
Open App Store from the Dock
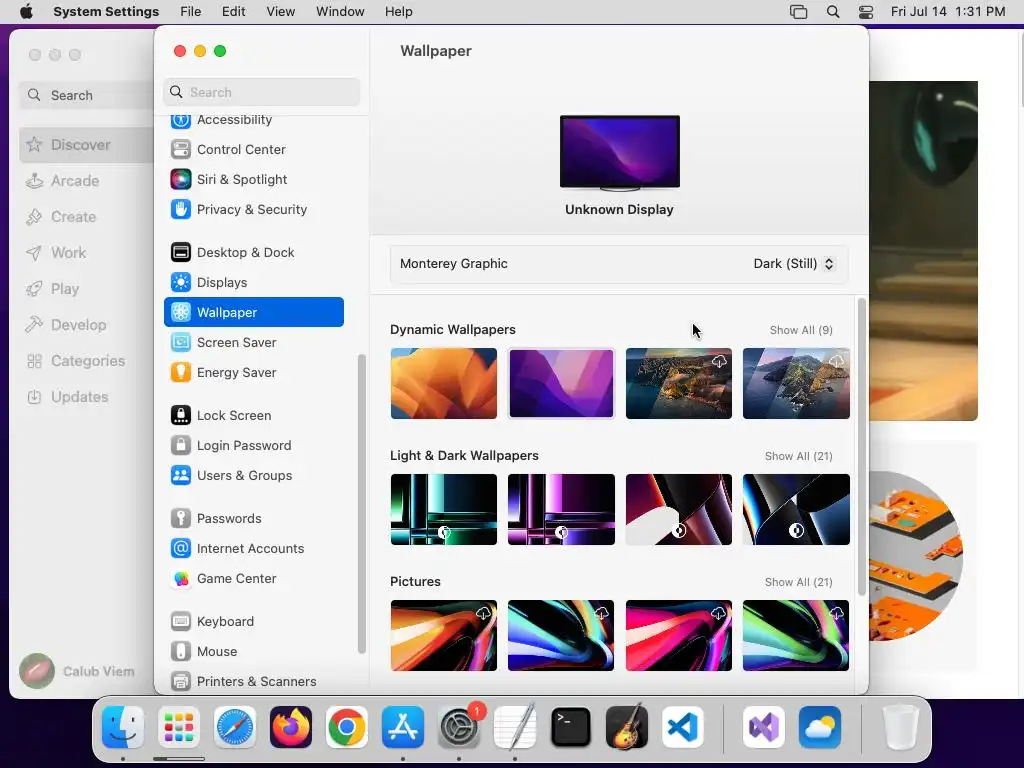click(x=403, y=728)
